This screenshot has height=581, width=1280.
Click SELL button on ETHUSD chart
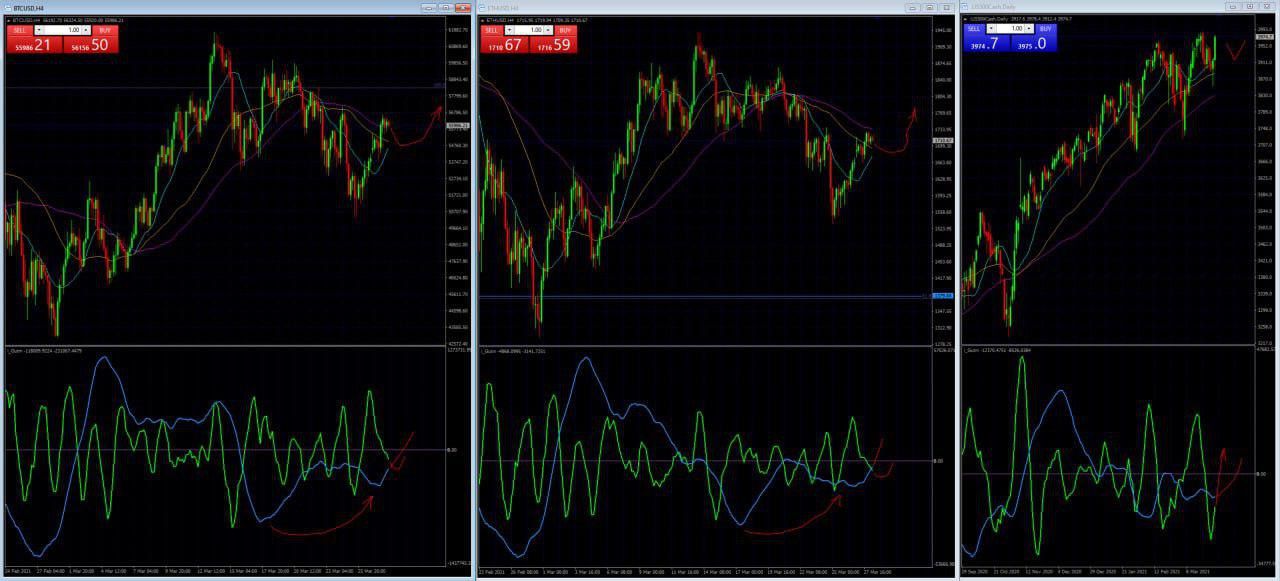(492, 30)
